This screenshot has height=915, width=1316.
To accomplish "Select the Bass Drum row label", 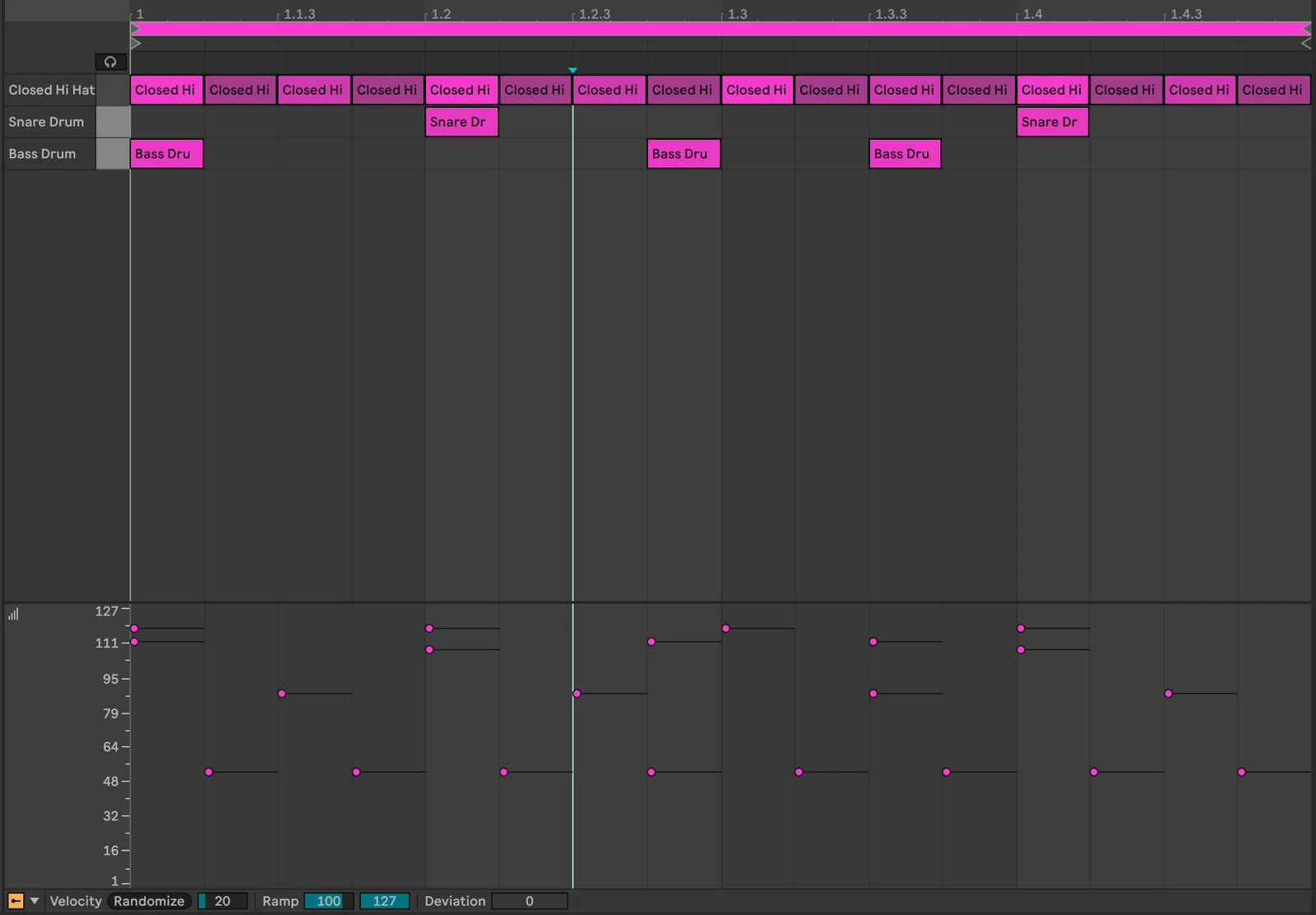I will pyautogui.click(x=42, y=154).
